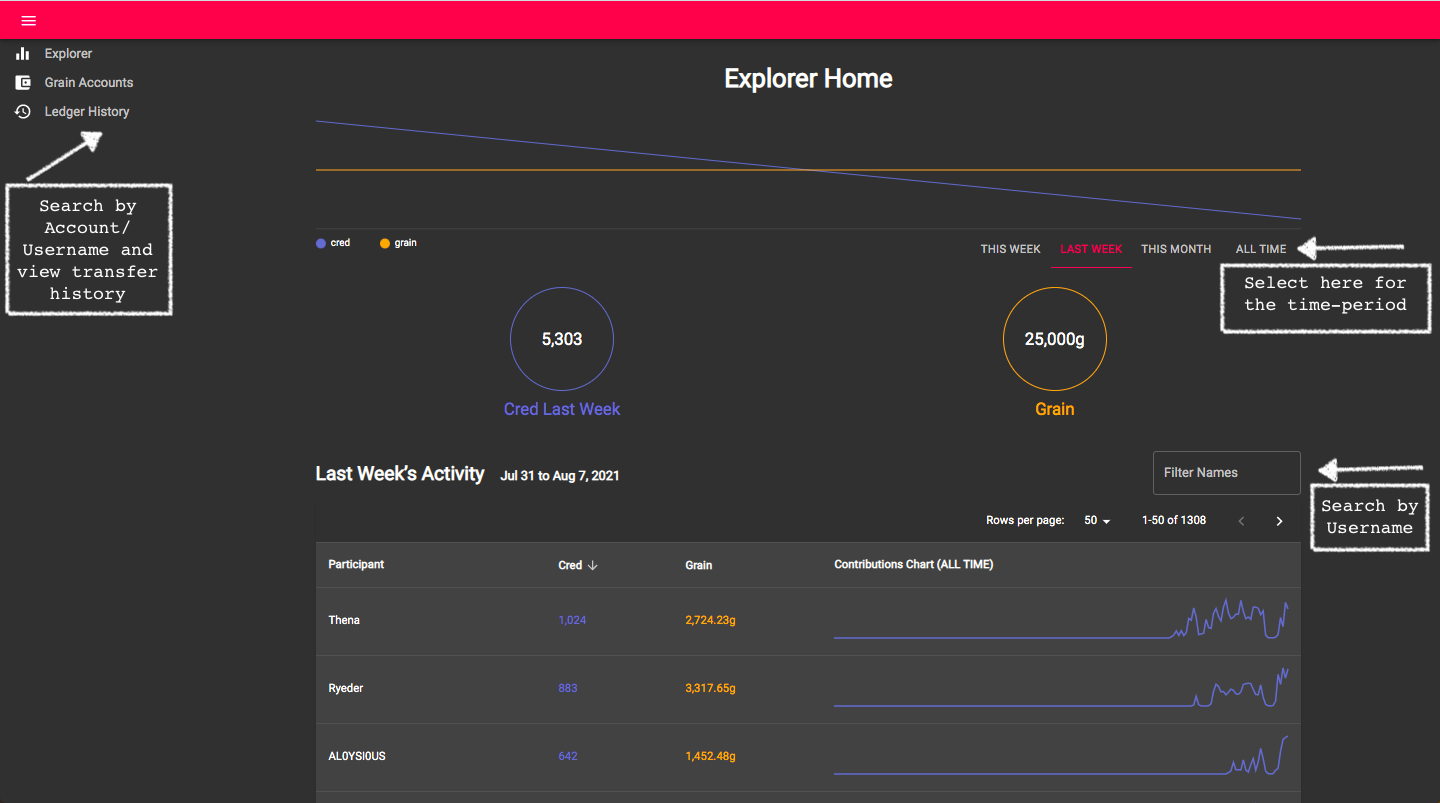Click the Cred Last Week label

[x=562, y=409]
